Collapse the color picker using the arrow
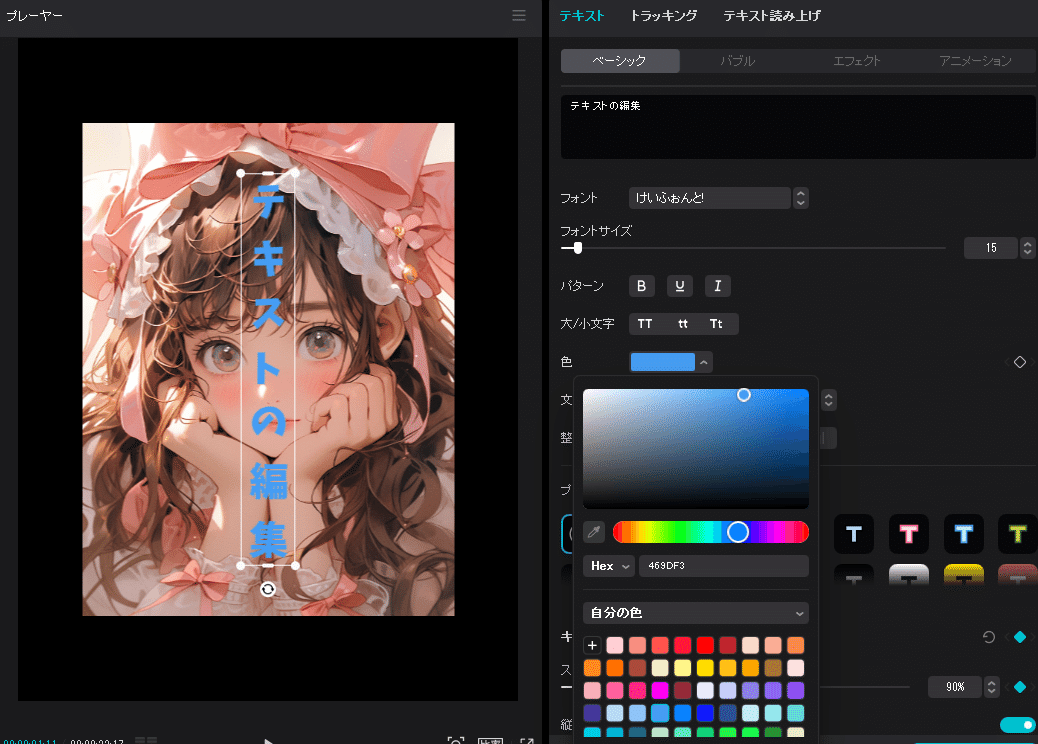 [704, 362]
